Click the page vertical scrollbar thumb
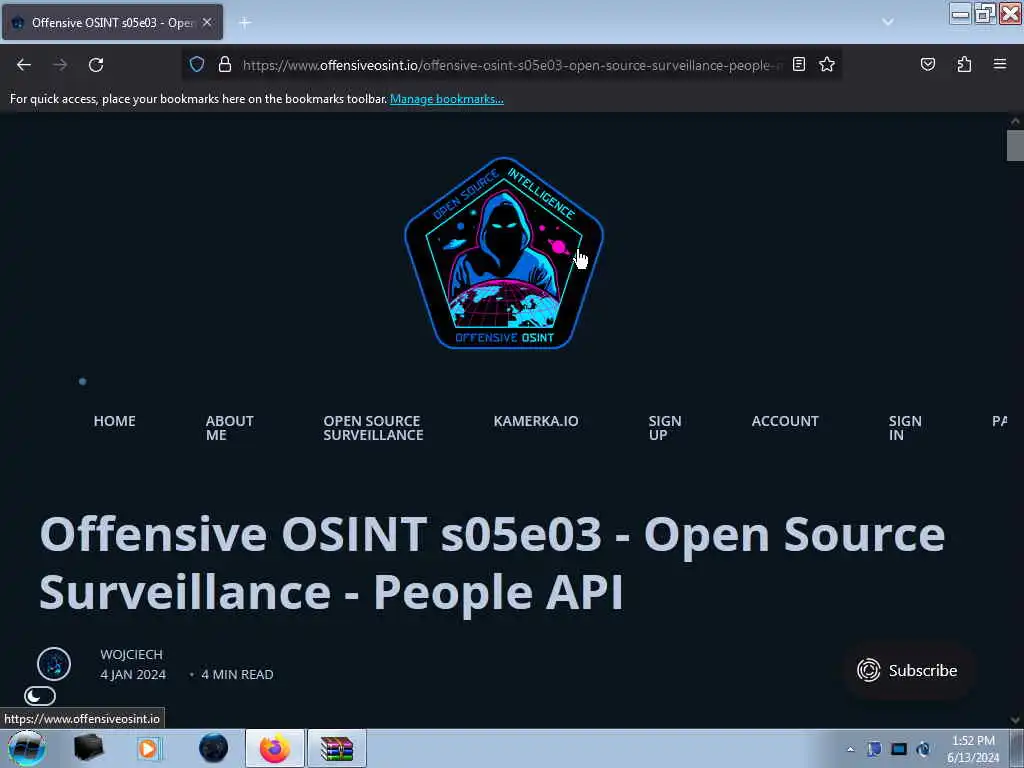The image size is (1024, 768). (x=1015, y=145)
